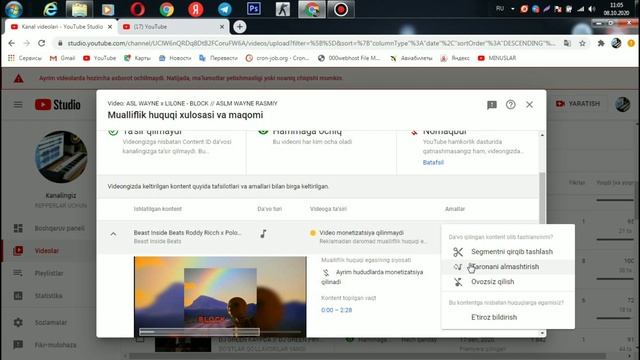Open the help question mark icon

point(510,105)
